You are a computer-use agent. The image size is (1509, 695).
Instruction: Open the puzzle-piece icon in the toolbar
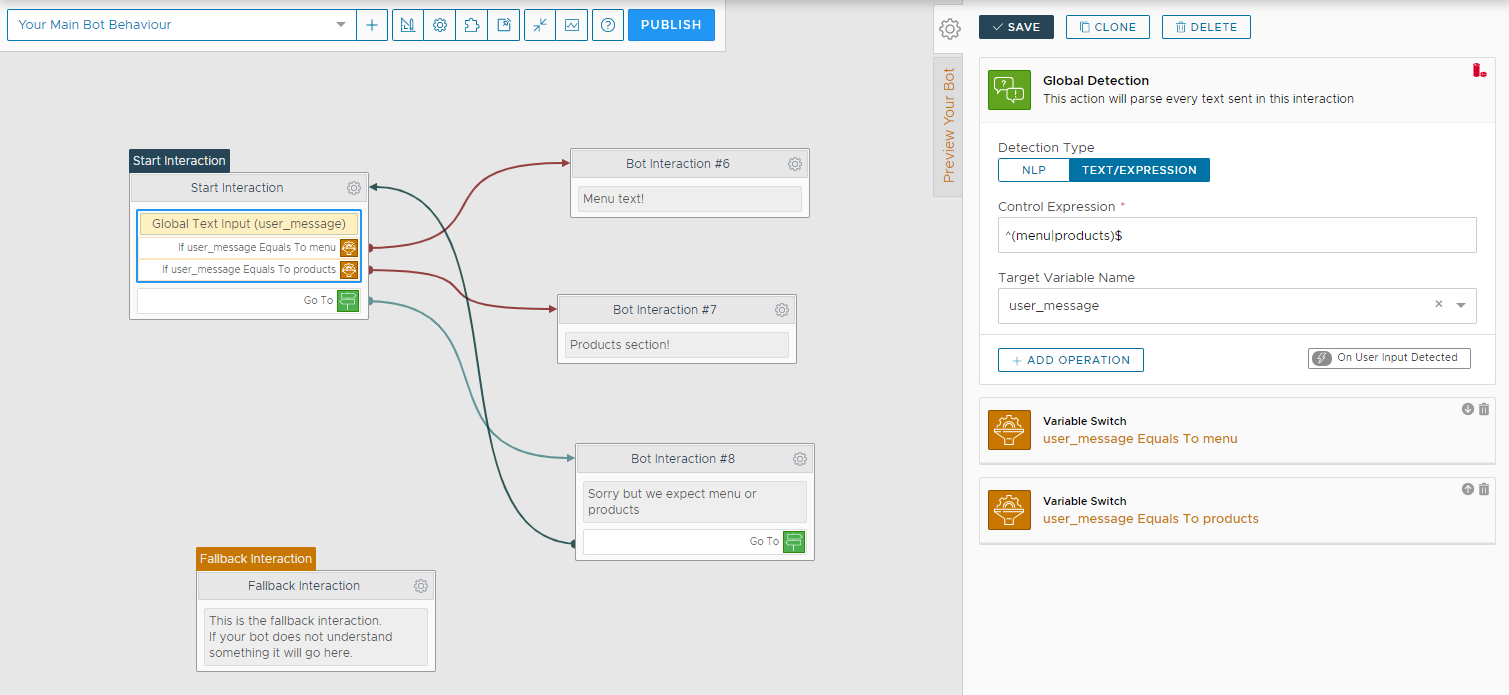(471, 25)
